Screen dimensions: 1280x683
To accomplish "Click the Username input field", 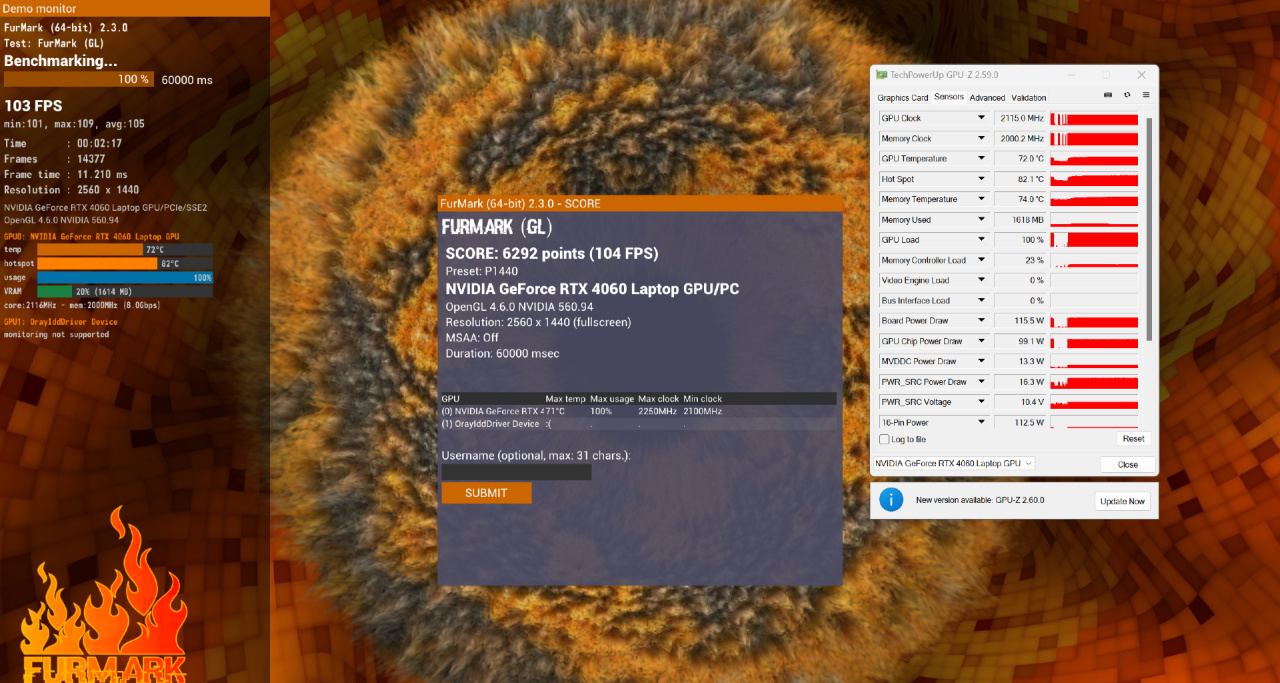I will 516,472.
